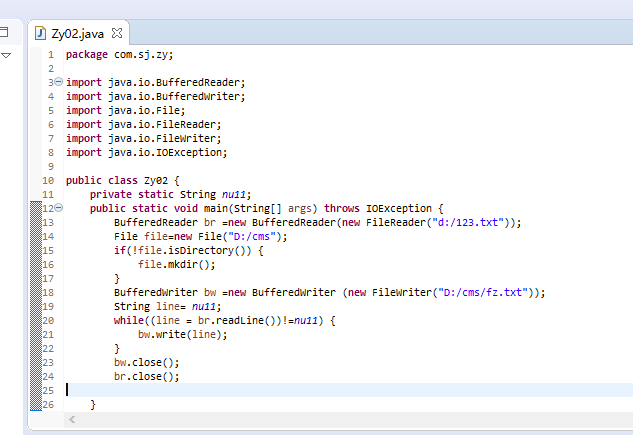The height and width of the screenshot is (435, 633).
Task: Click 'br.readLine()' in while statement
Action: click(237, 320)
